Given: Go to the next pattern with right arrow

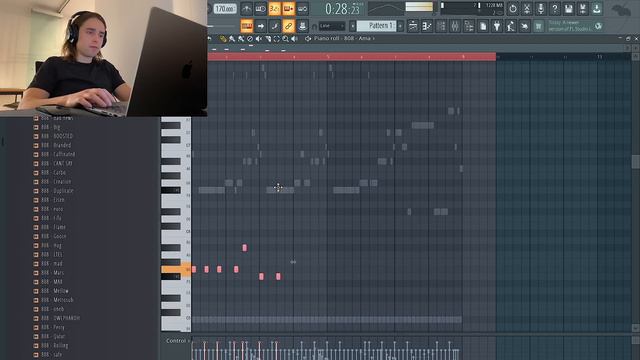Looking at the screenshot, I should click(400, 26).
